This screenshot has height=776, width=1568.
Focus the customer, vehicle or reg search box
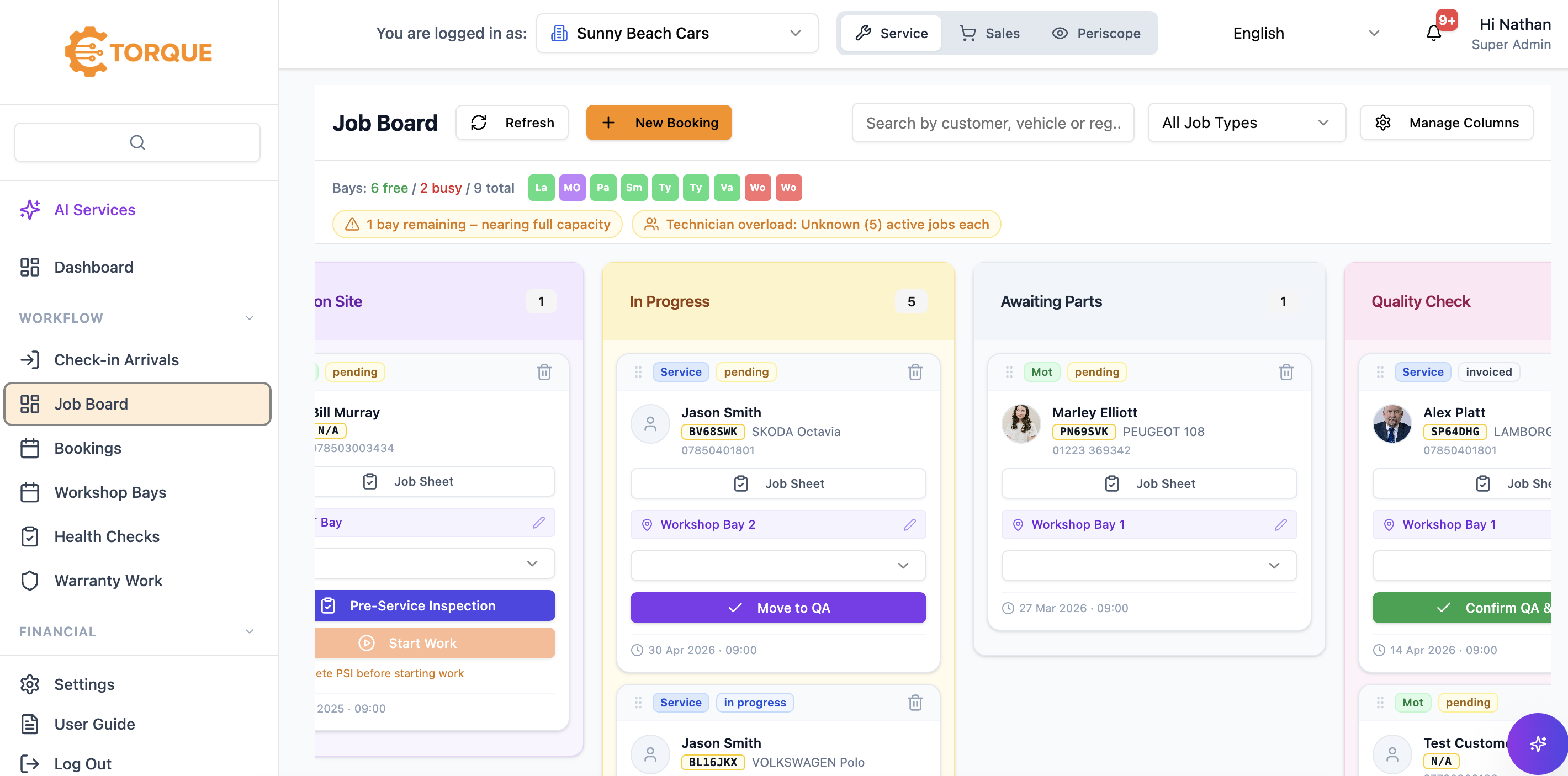993,123
